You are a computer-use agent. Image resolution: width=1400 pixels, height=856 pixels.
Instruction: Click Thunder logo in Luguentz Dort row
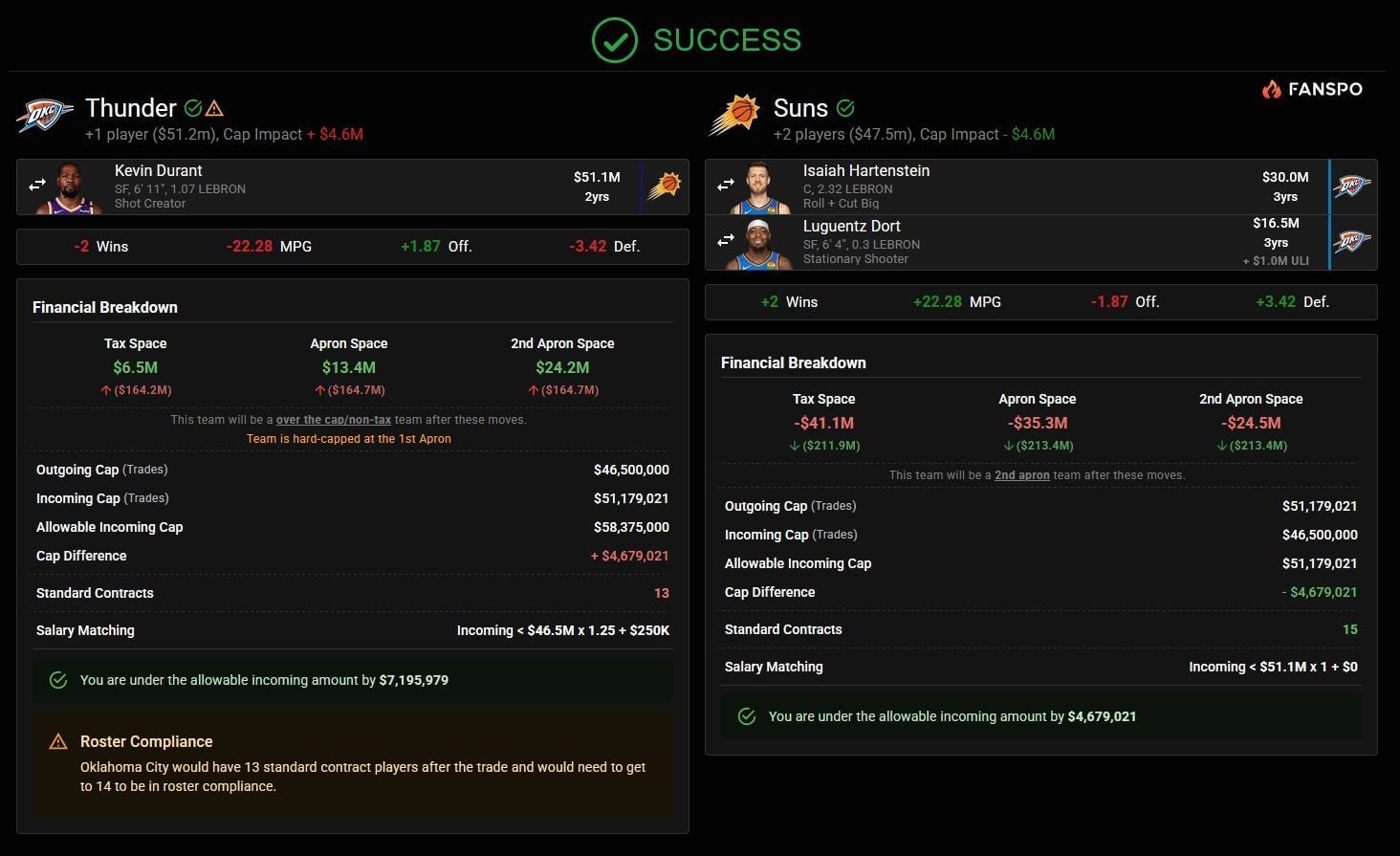1352,241
